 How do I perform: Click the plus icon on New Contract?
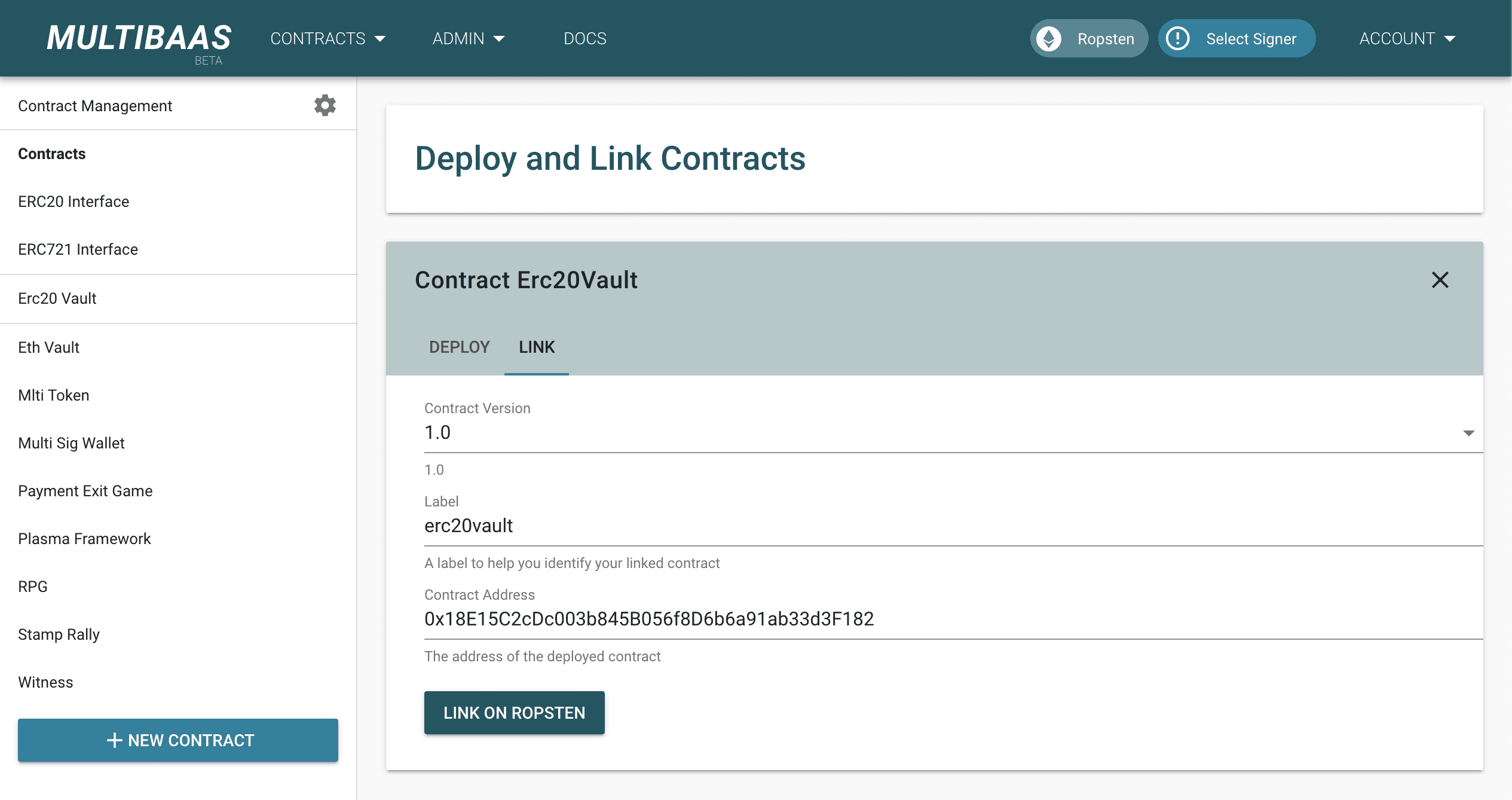(x=114, y=740)
